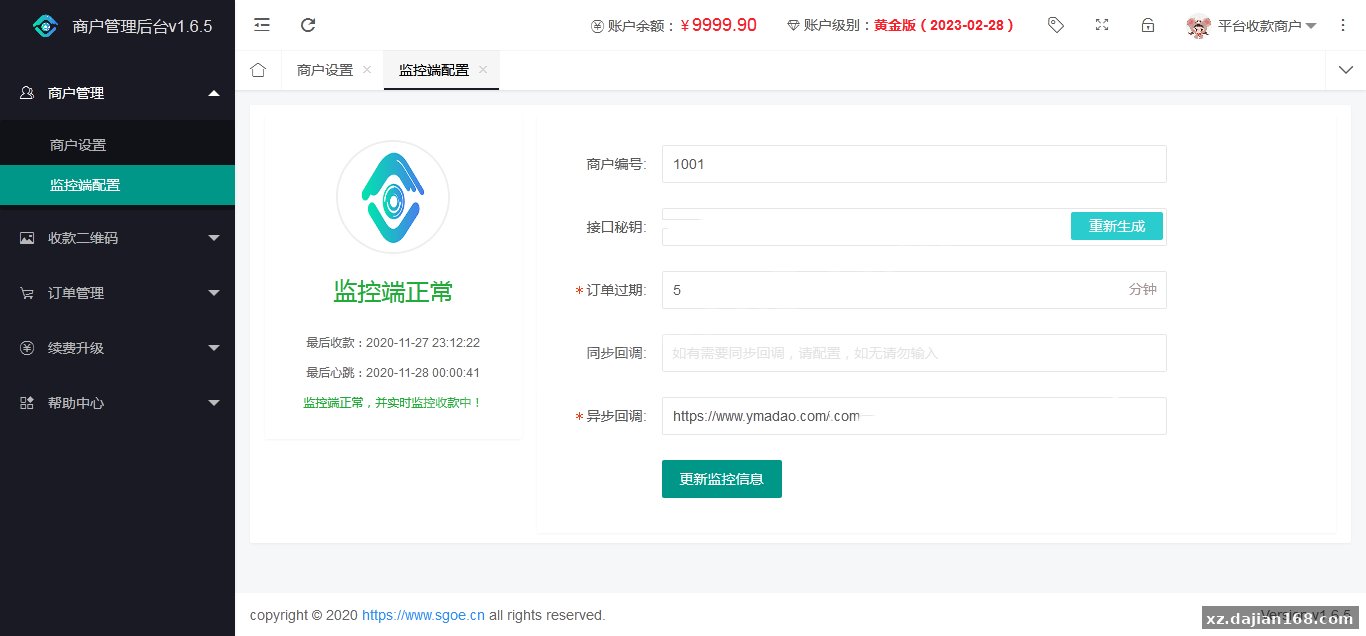This screenshot has height=636, width=1366.
Task: Expand the 订单管理 menu arrow
Action: (x=213, y=293)
